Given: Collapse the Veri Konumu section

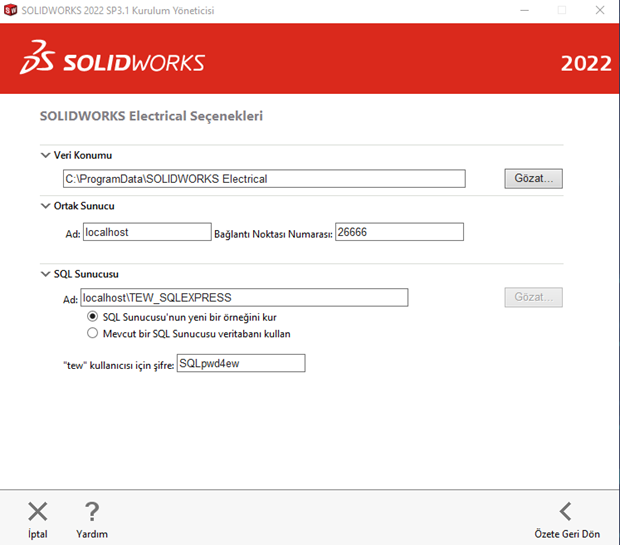Looking at the screenshot, I should click(45, 156).
